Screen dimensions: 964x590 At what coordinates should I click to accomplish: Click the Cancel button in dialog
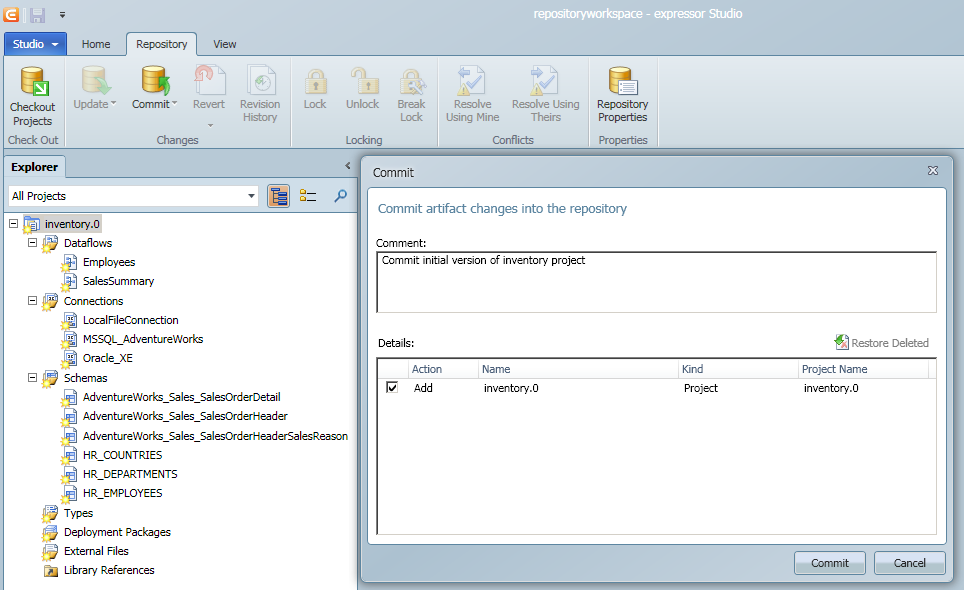[x=909, y=563]
